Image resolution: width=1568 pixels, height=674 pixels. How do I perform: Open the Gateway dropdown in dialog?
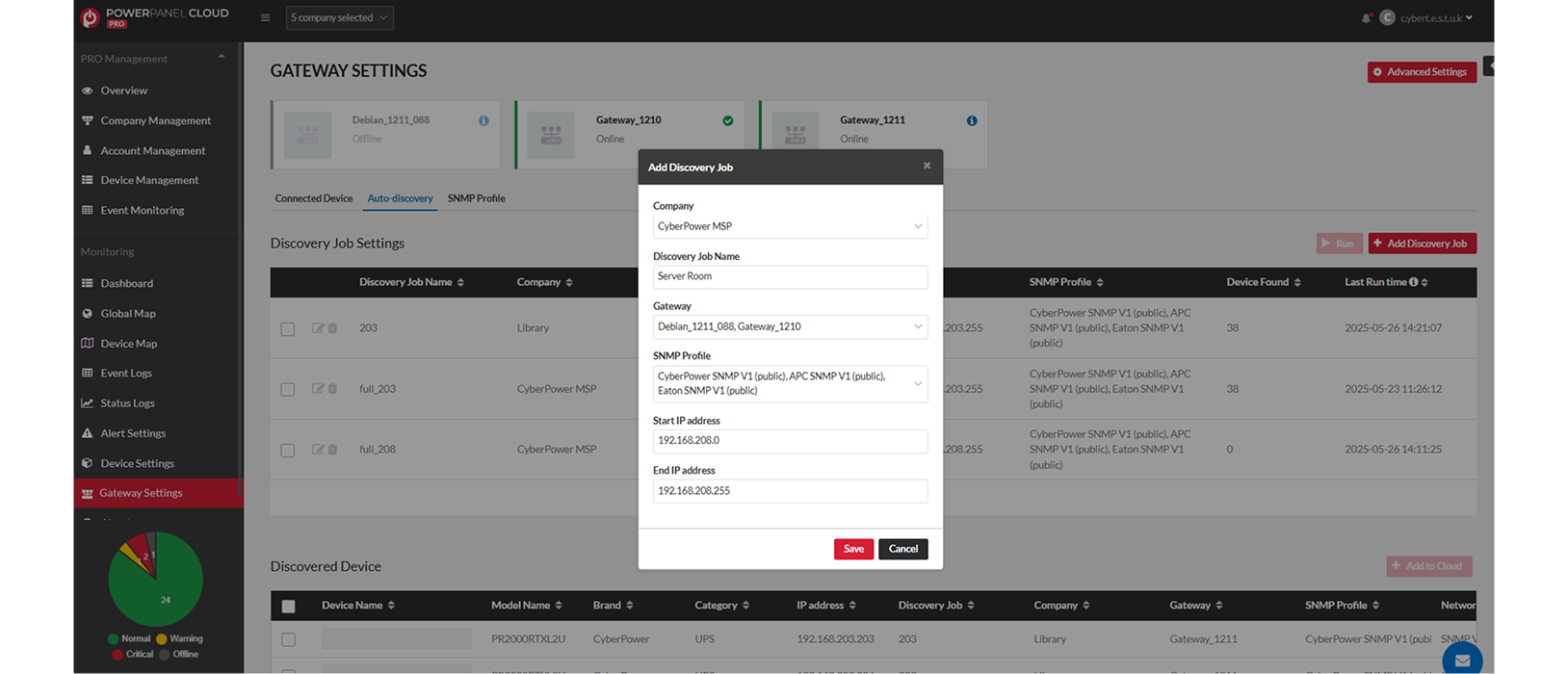tap(790, 326)
